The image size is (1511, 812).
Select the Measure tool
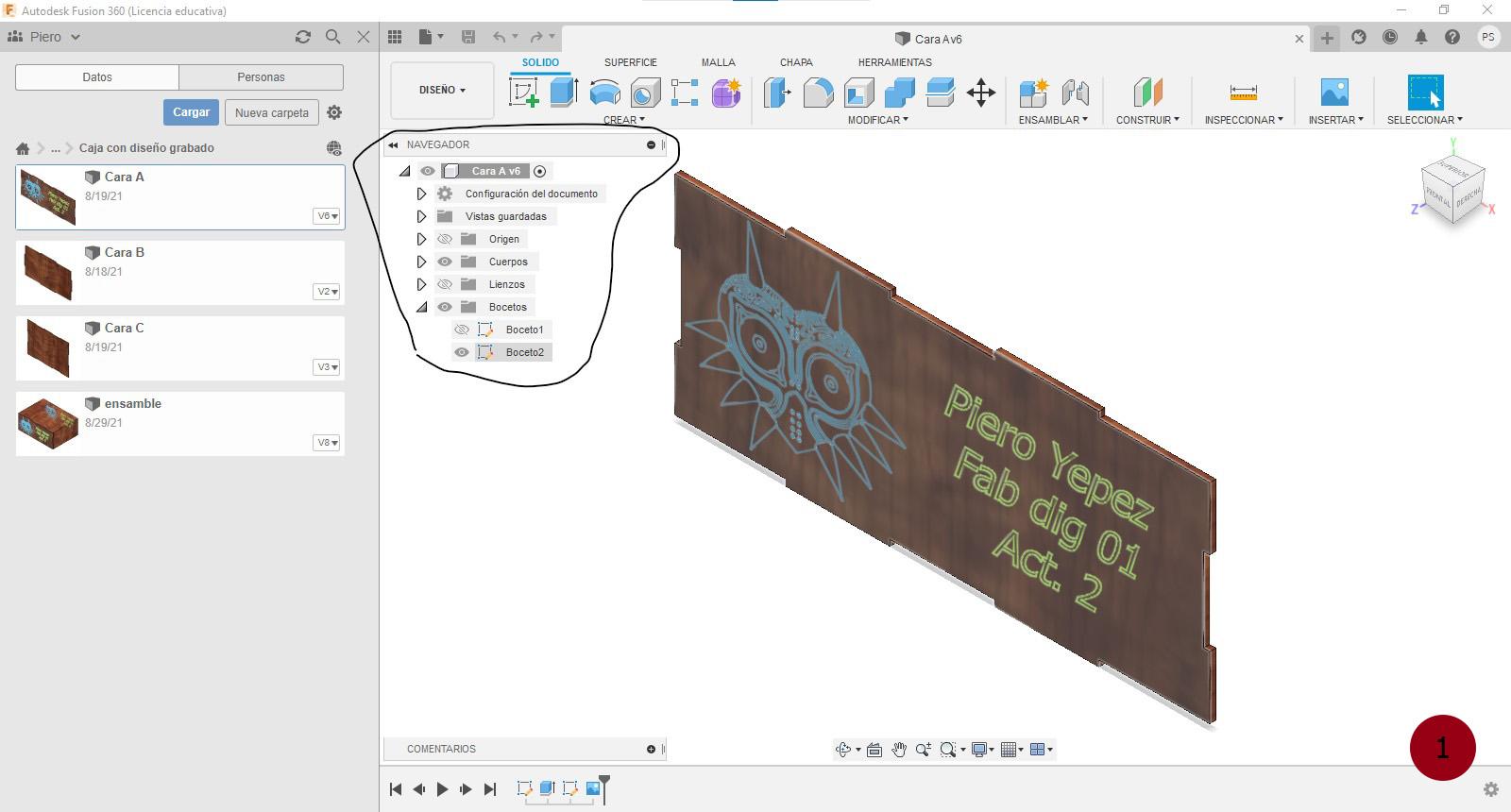(1244, 93)
